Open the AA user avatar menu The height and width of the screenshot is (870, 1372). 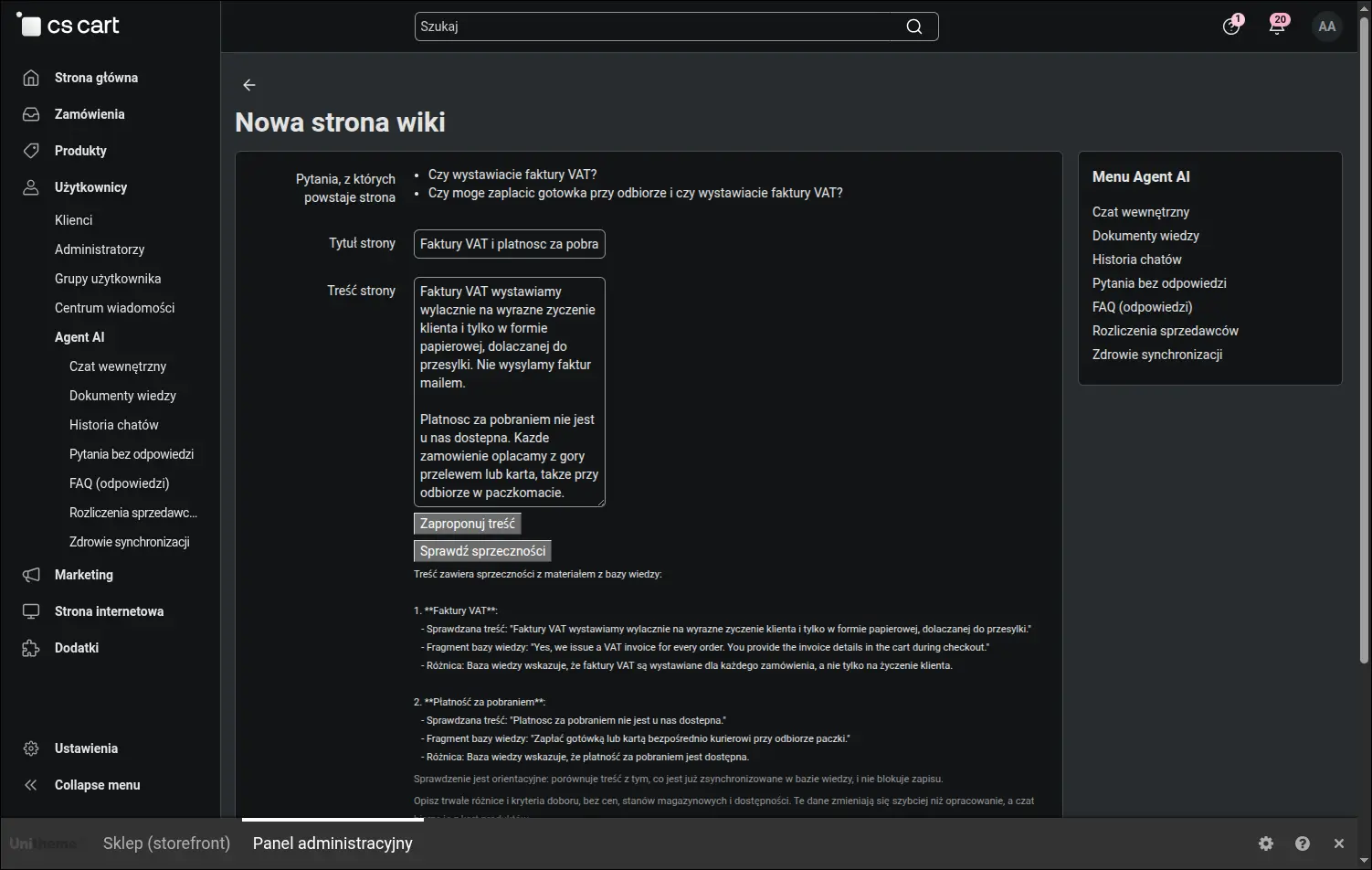point(1327,27)
